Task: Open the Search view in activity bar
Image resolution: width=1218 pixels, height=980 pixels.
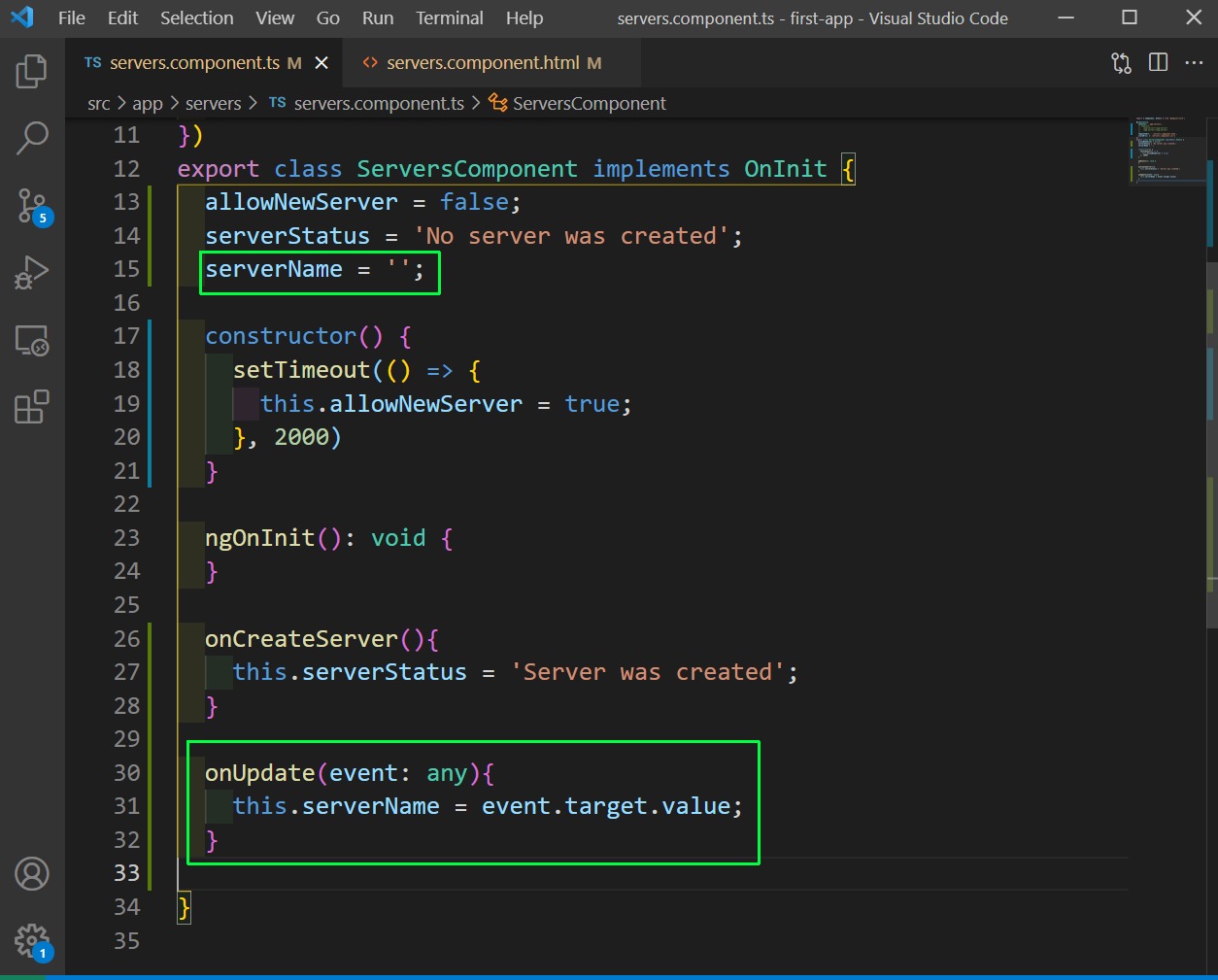Action: pos(32,138)
